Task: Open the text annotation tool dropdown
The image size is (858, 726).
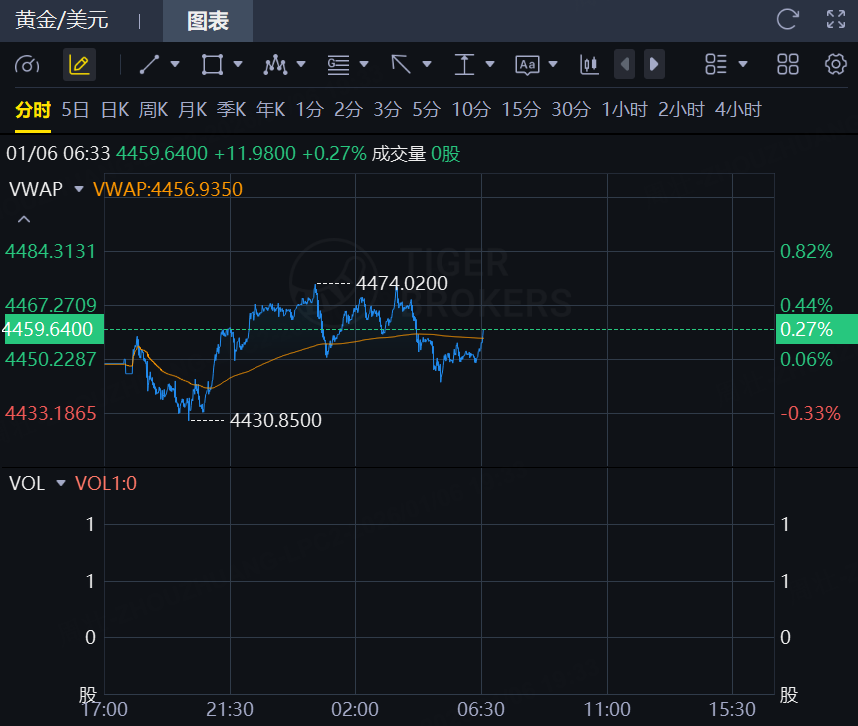Action: coord(553,65)
